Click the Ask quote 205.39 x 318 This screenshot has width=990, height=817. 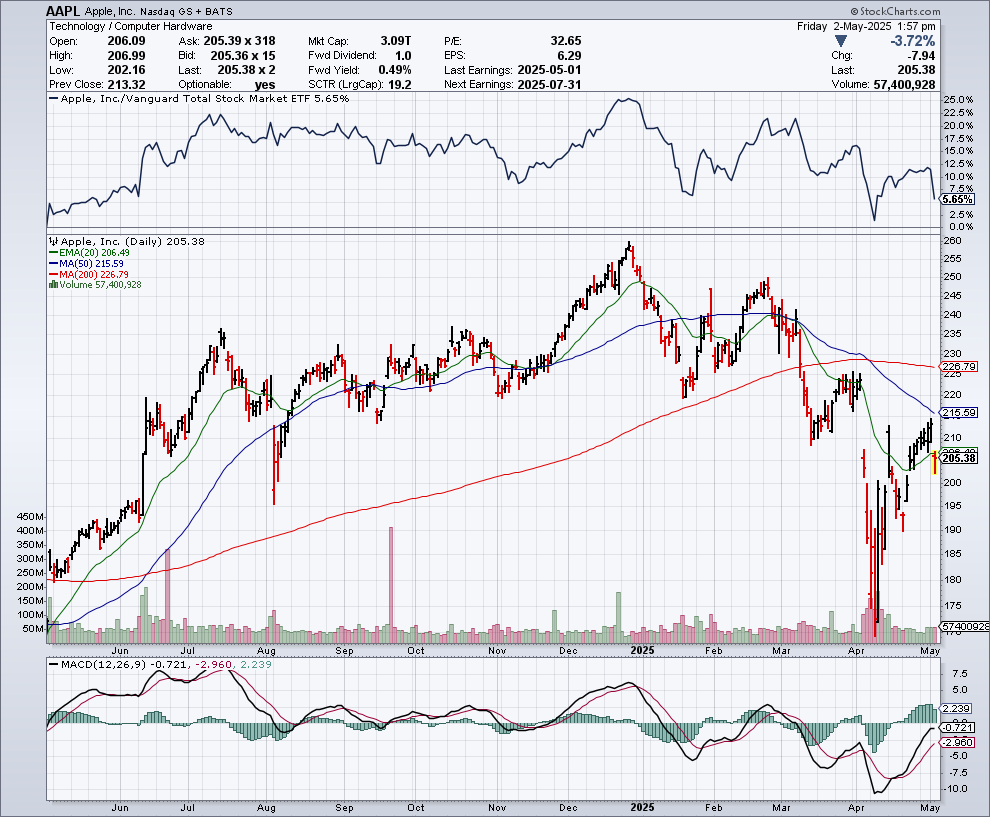239,41
